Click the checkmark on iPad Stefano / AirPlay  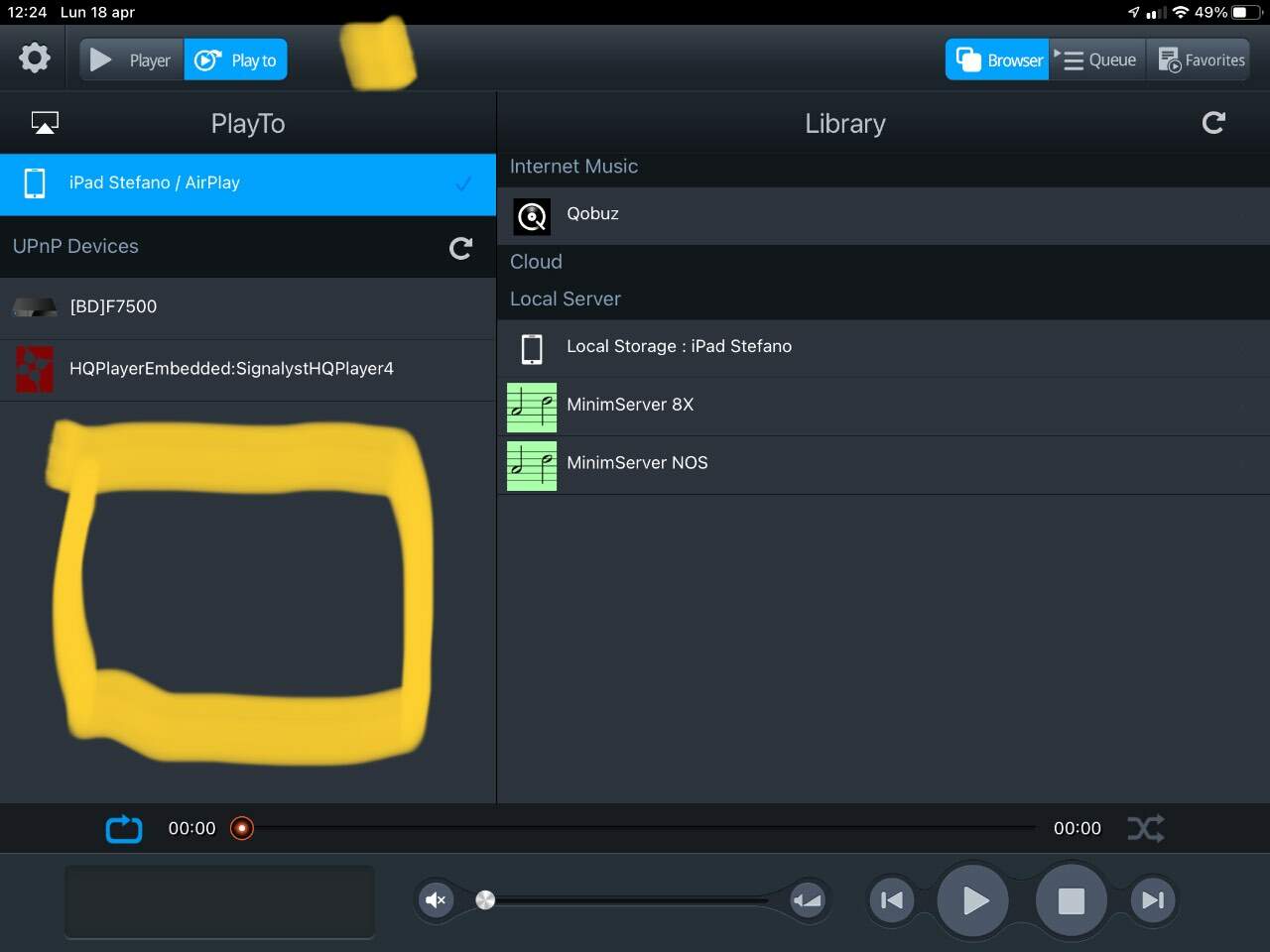(463, 183)
